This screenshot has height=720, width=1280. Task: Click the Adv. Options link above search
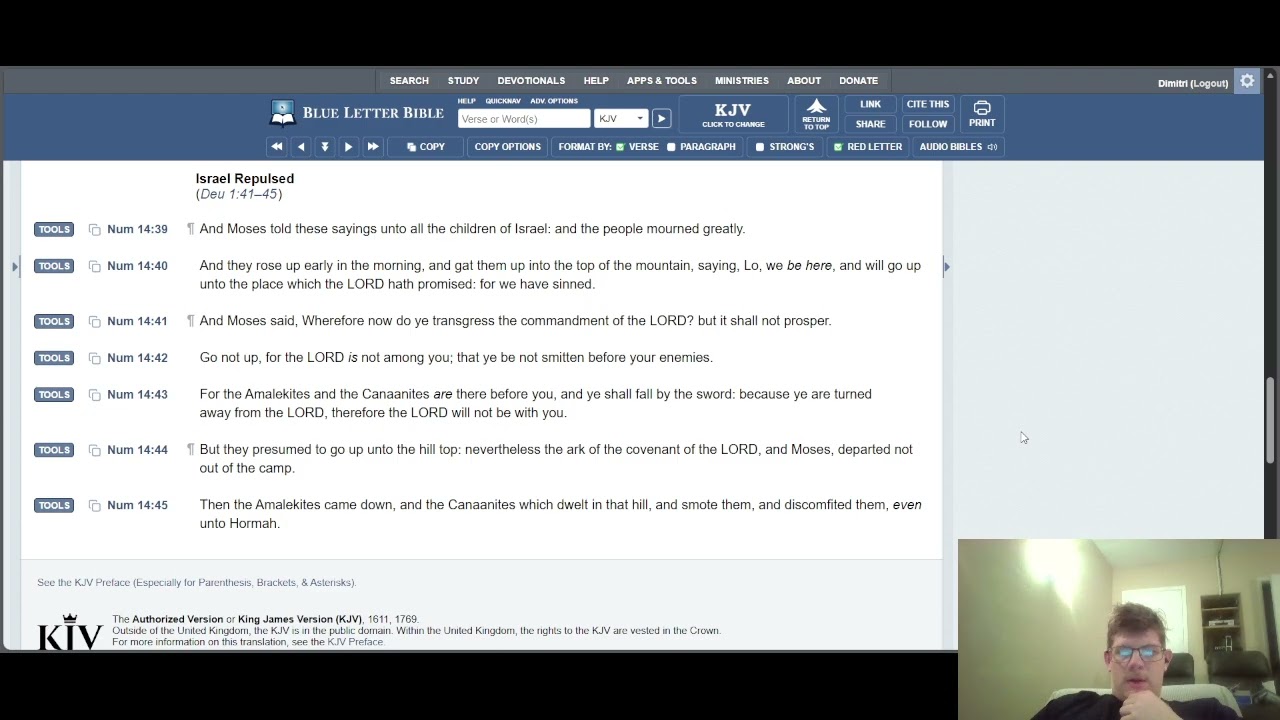click(554, 101)
